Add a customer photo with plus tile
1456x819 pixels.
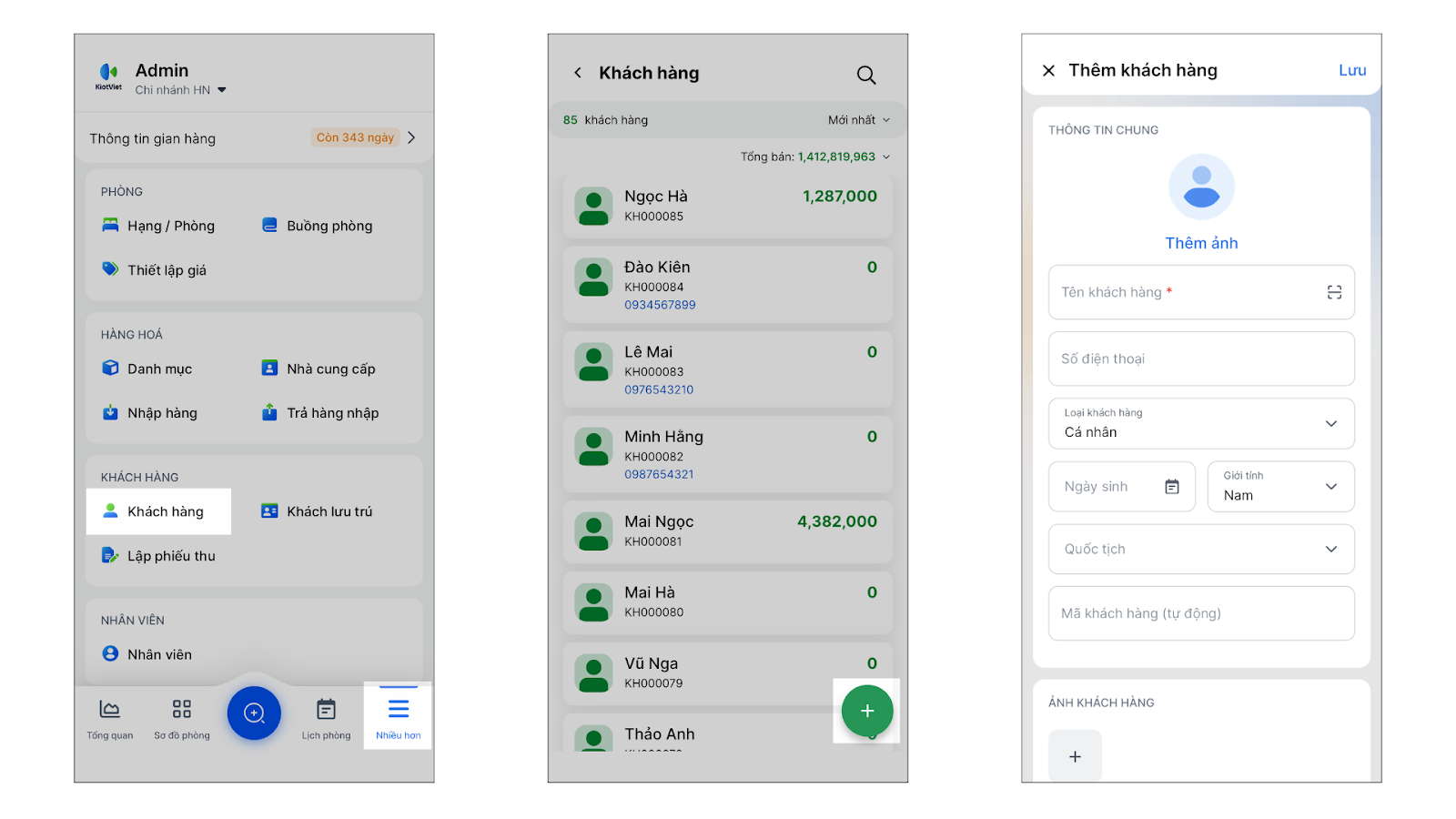point(1075,756)
